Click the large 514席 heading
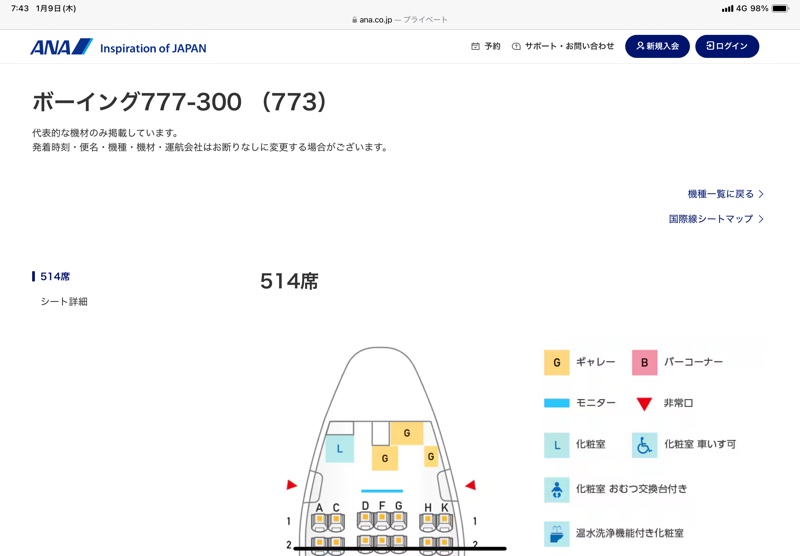Screen dimensions: 800x556 289,281
